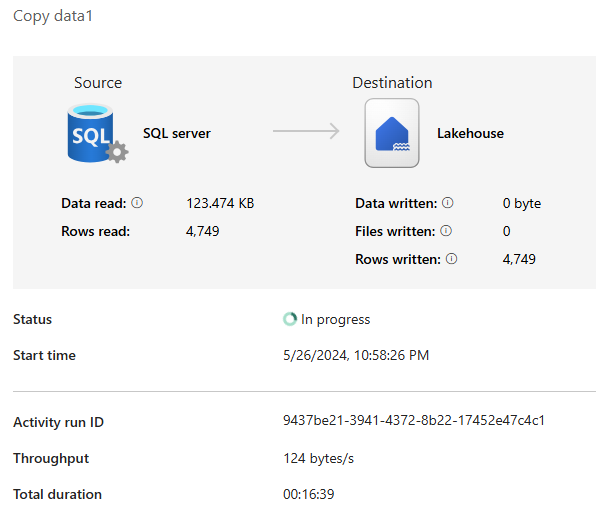Click info icon next to Rows written
This screenshot has width=596, height=508.
click(x=451, y=259)
